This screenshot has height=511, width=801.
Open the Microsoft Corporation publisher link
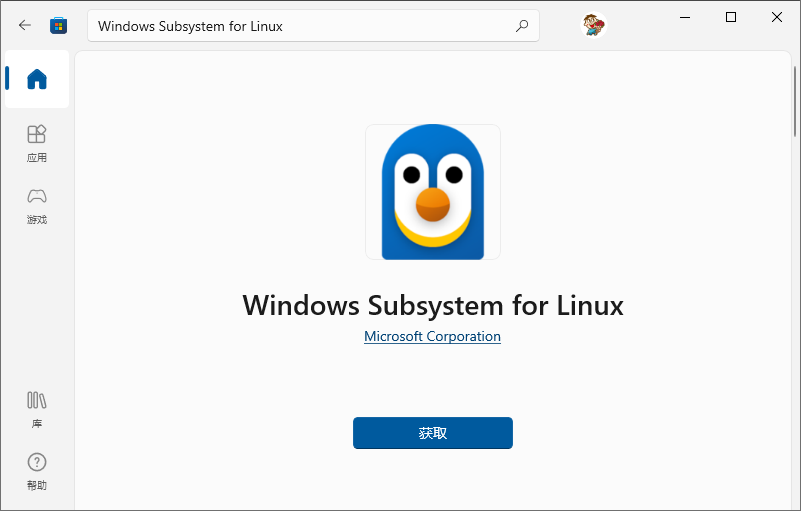pos(432,336)
